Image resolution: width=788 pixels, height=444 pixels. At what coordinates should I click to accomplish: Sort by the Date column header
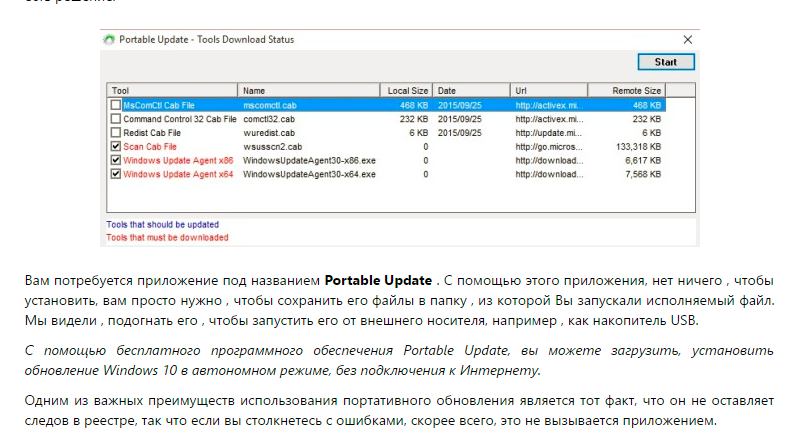pos(471,91)
